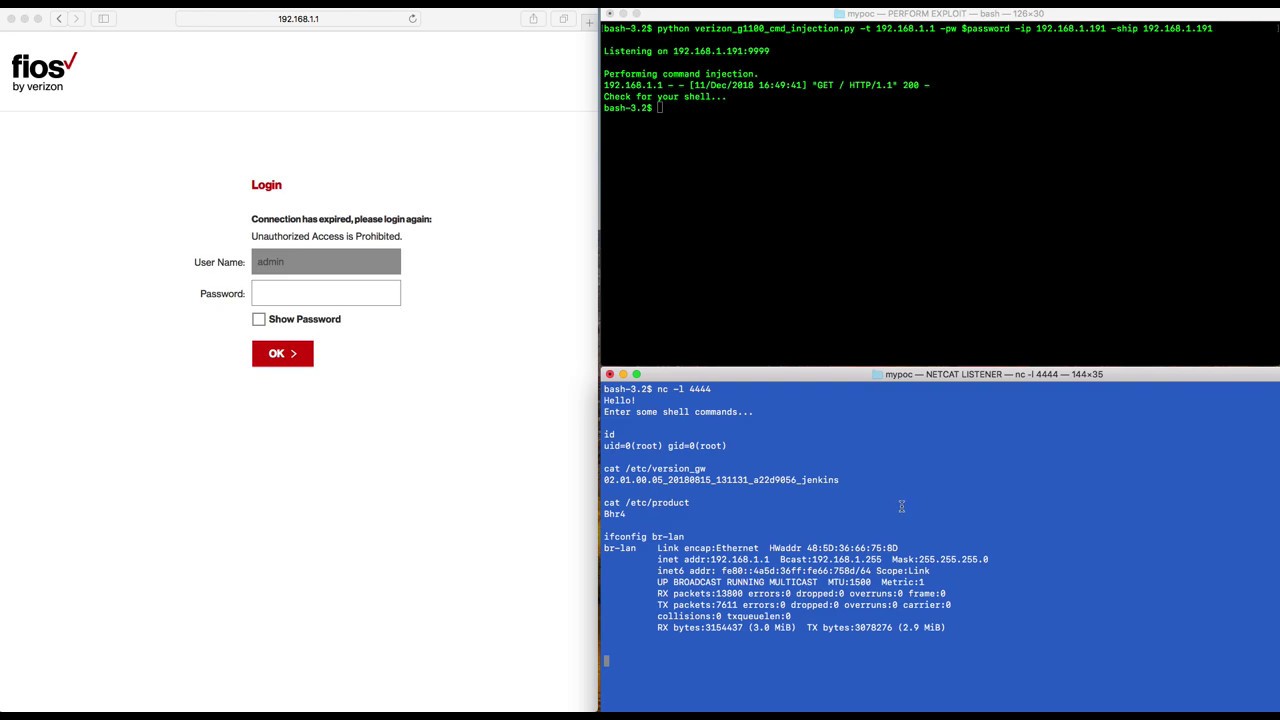Click the 'nc -l 4444' command
This screenshot has height=720, width=1280.
click(x=684, y=389)
